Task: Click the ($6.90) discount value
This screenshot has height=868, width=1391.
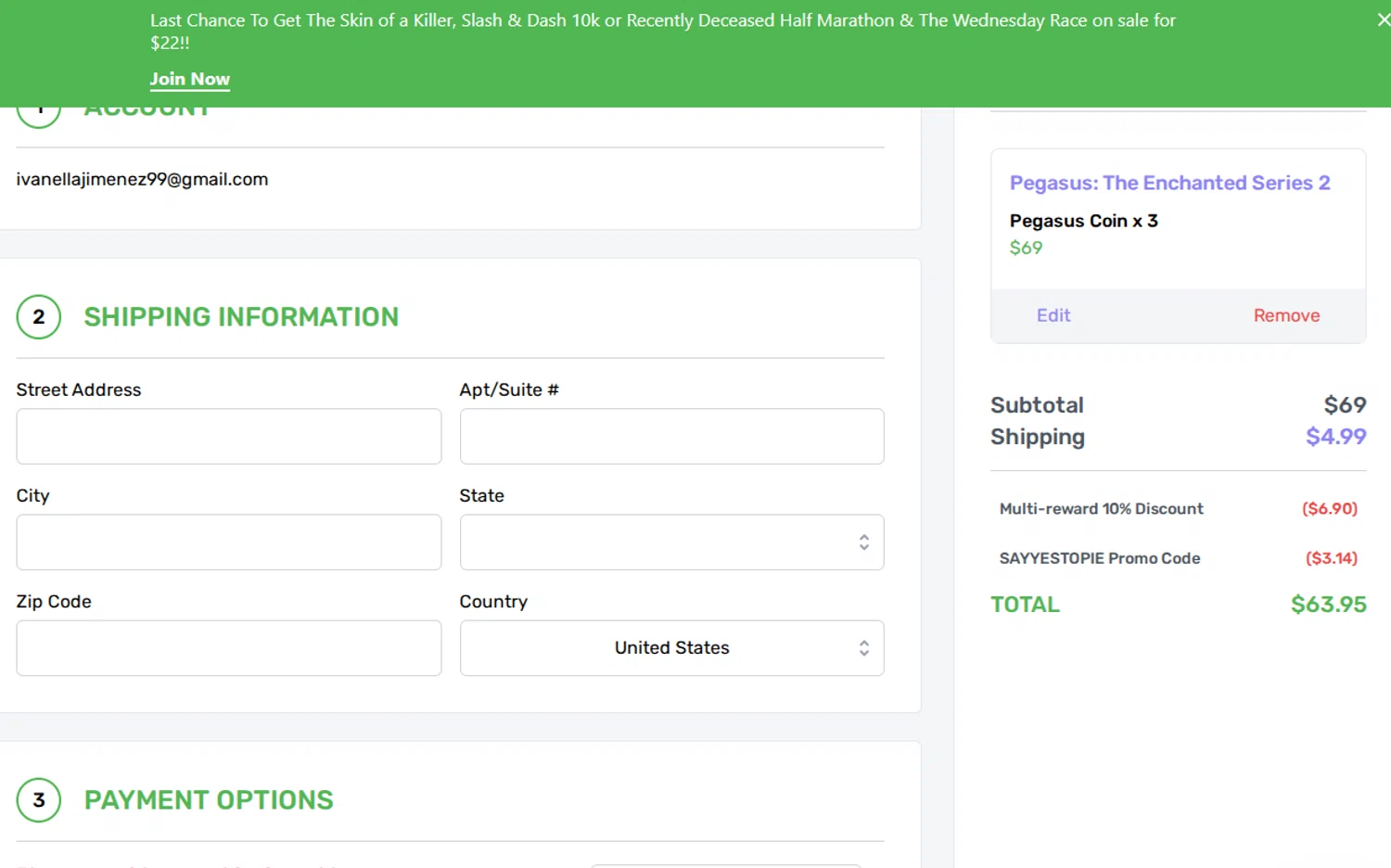Action: pos(1329,508)
